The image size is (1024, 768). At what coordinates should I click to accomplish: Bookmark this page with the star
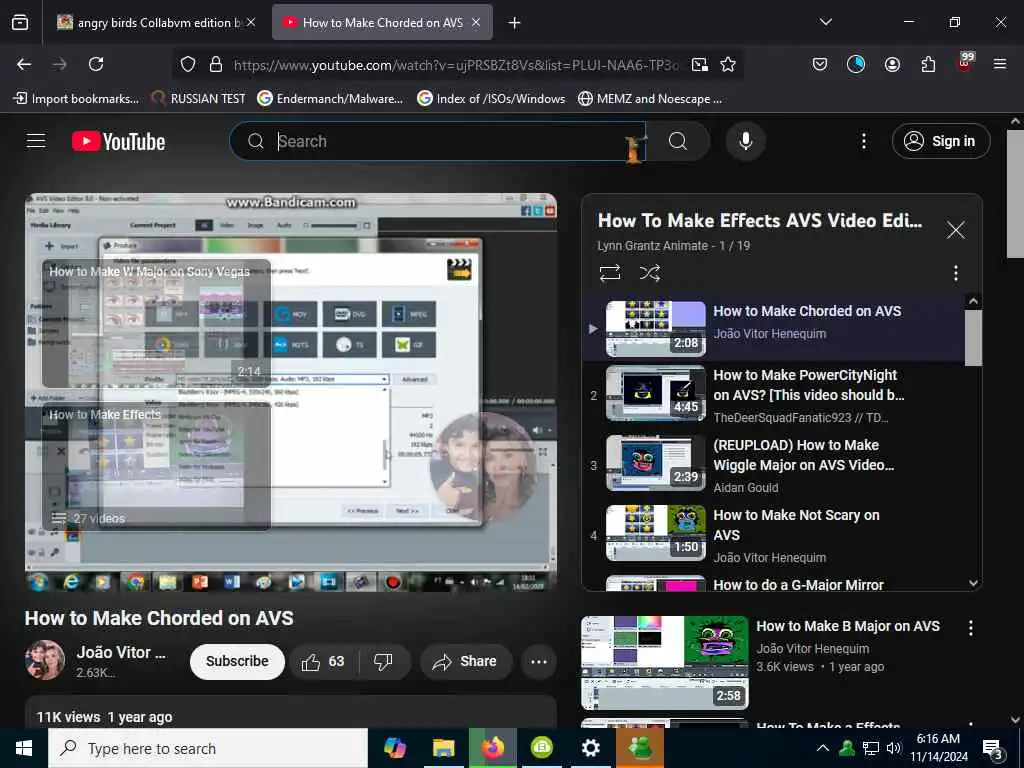[x=728, y=65]
